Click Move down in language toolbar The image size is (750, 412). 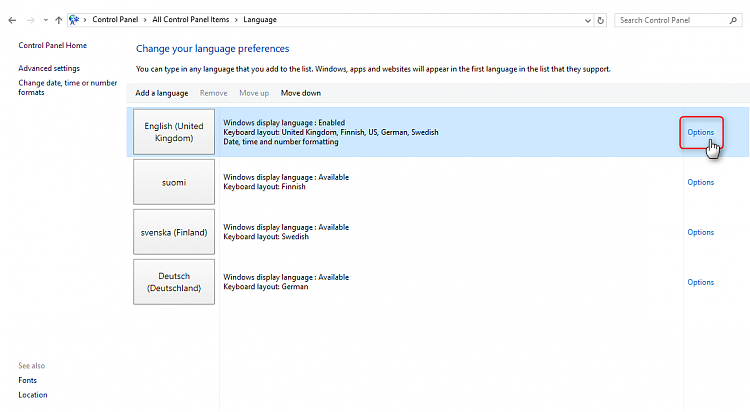click(x=301, y=93)
